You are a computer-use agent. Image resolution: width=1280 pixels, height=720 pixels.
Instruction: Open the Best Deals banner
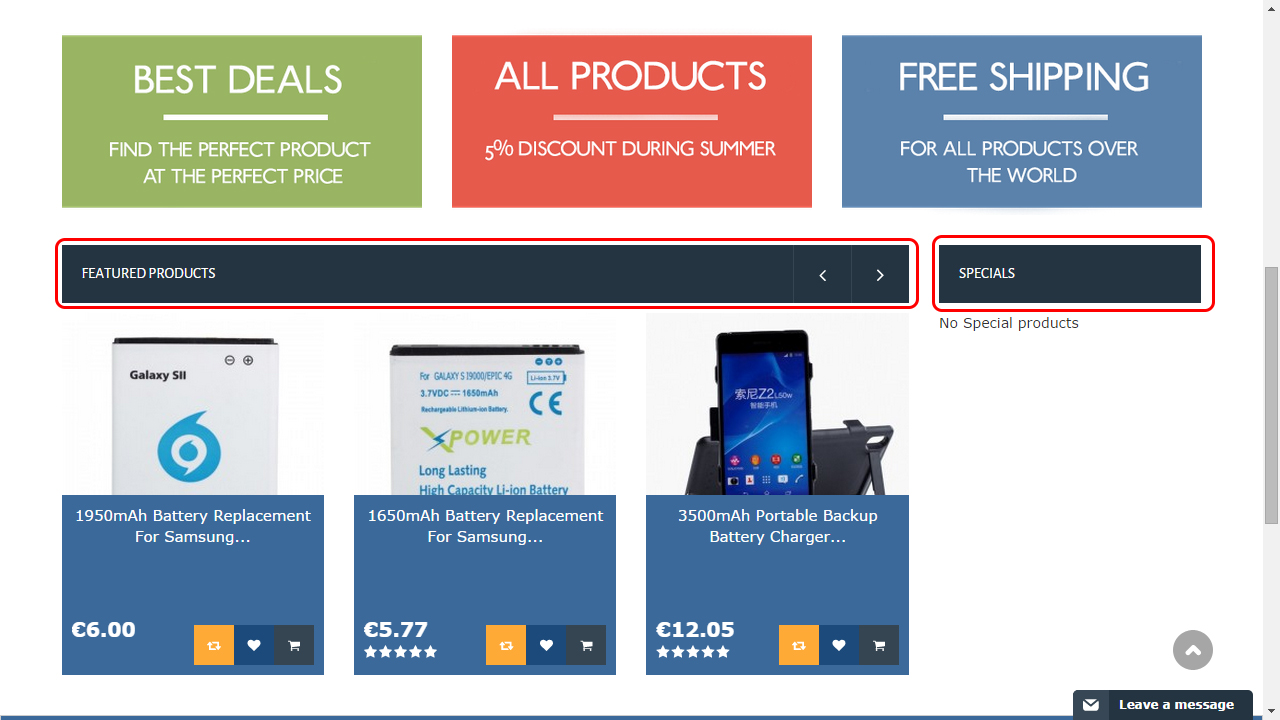[x=242, y=122]
